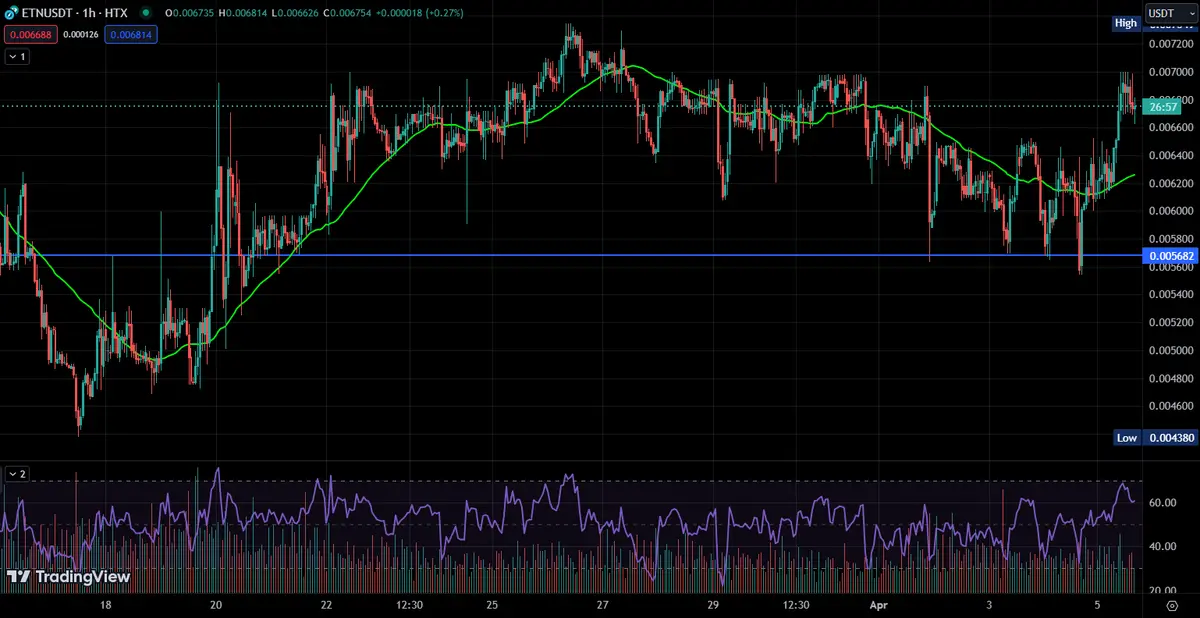Open chart settings gear in bottom-right corner
Viewport: 1200px width, 618px height.
coord(1172,606)
